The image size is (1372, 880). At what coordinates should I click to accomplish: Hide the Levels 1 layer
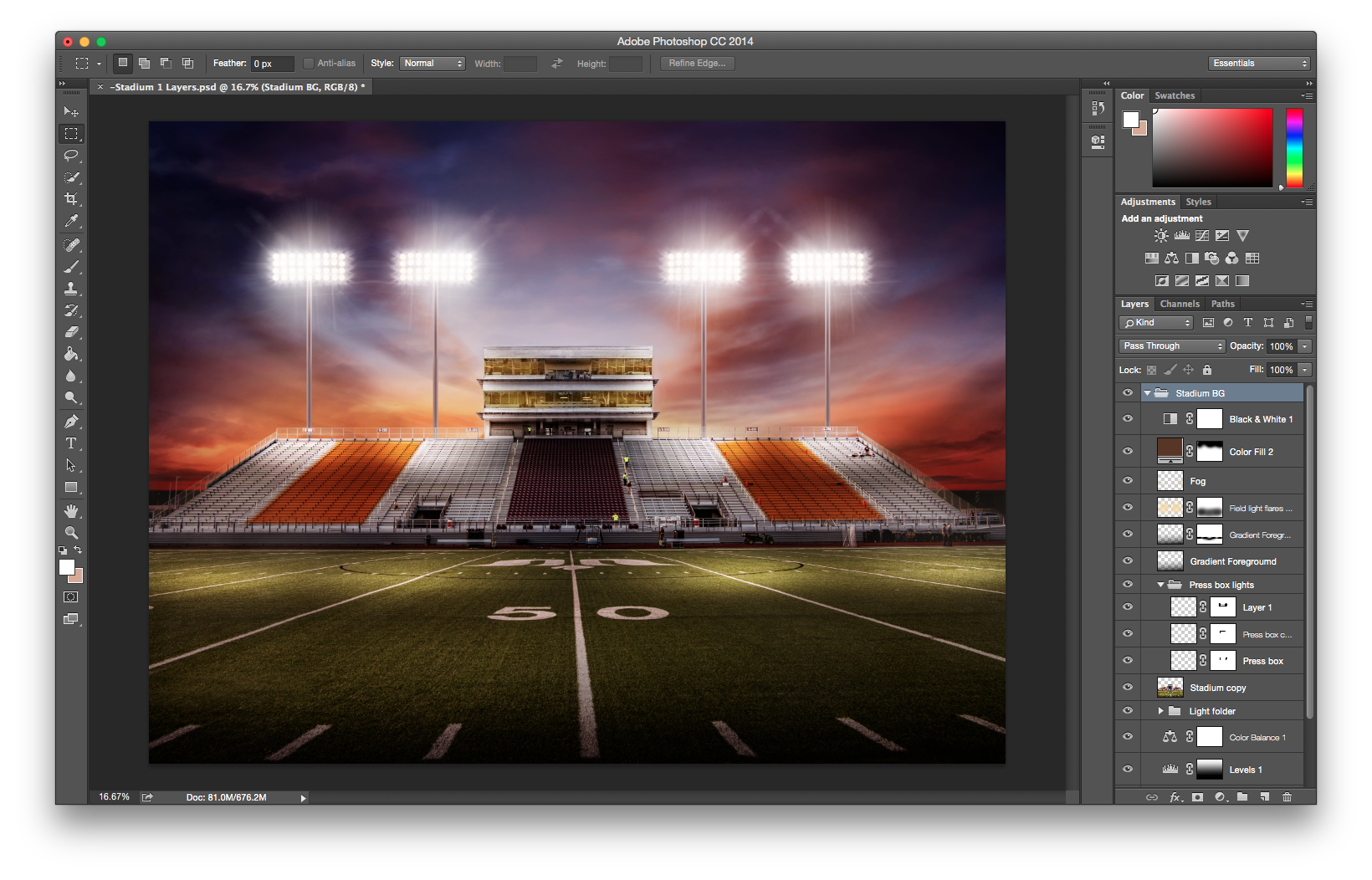point(1128,770)
